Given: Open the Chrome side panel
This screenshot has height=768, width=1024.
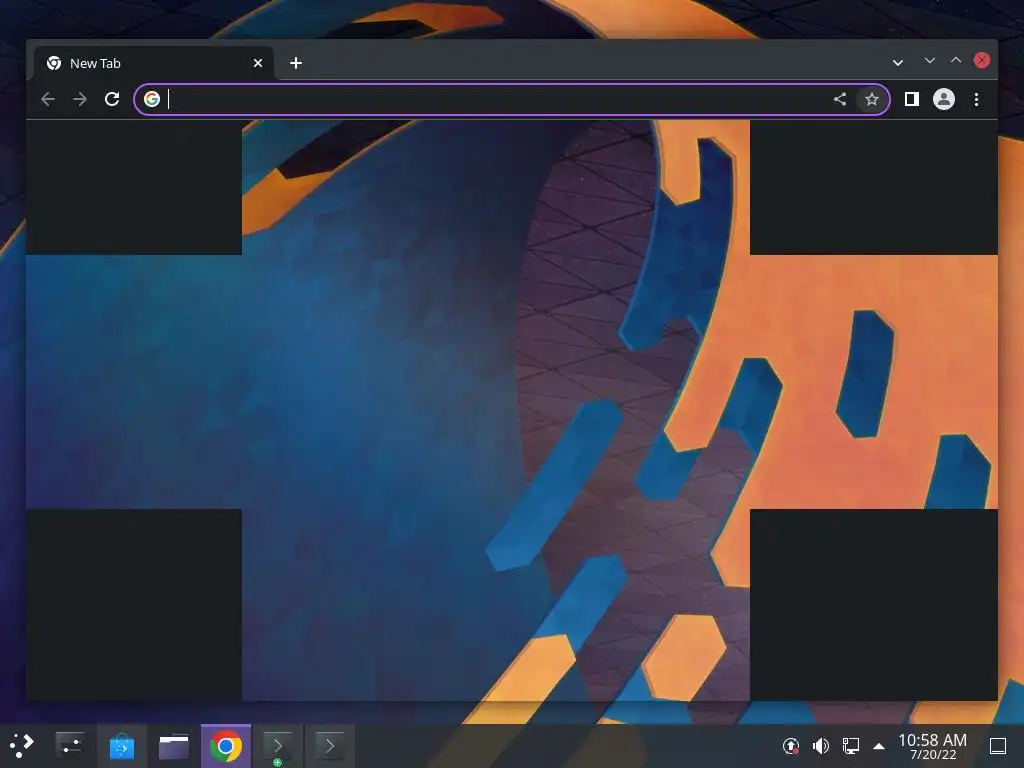Looking at the screenshot, I should (912, 99).
